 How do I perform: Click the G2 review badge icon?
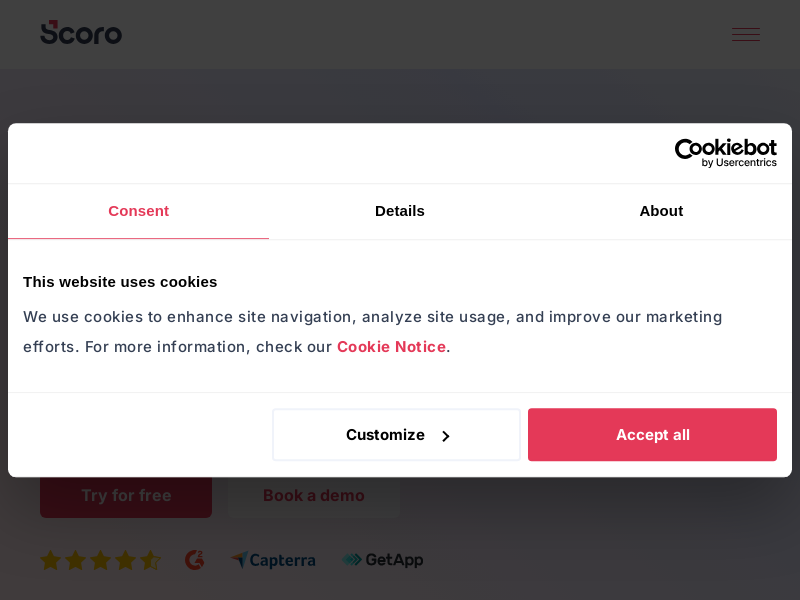click(195, 560)
